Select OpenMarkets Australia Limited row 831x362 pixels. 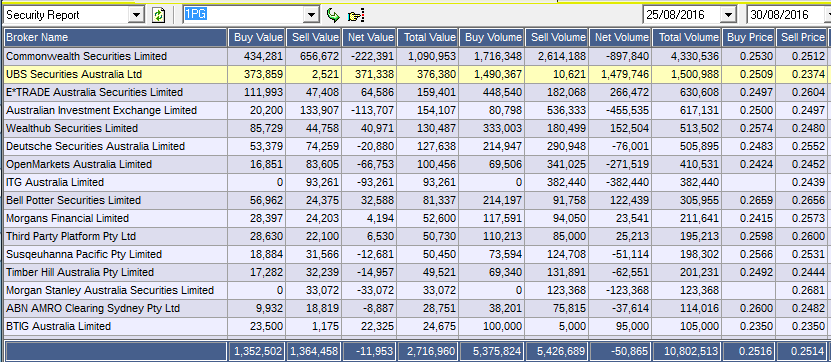click(416, 164)
